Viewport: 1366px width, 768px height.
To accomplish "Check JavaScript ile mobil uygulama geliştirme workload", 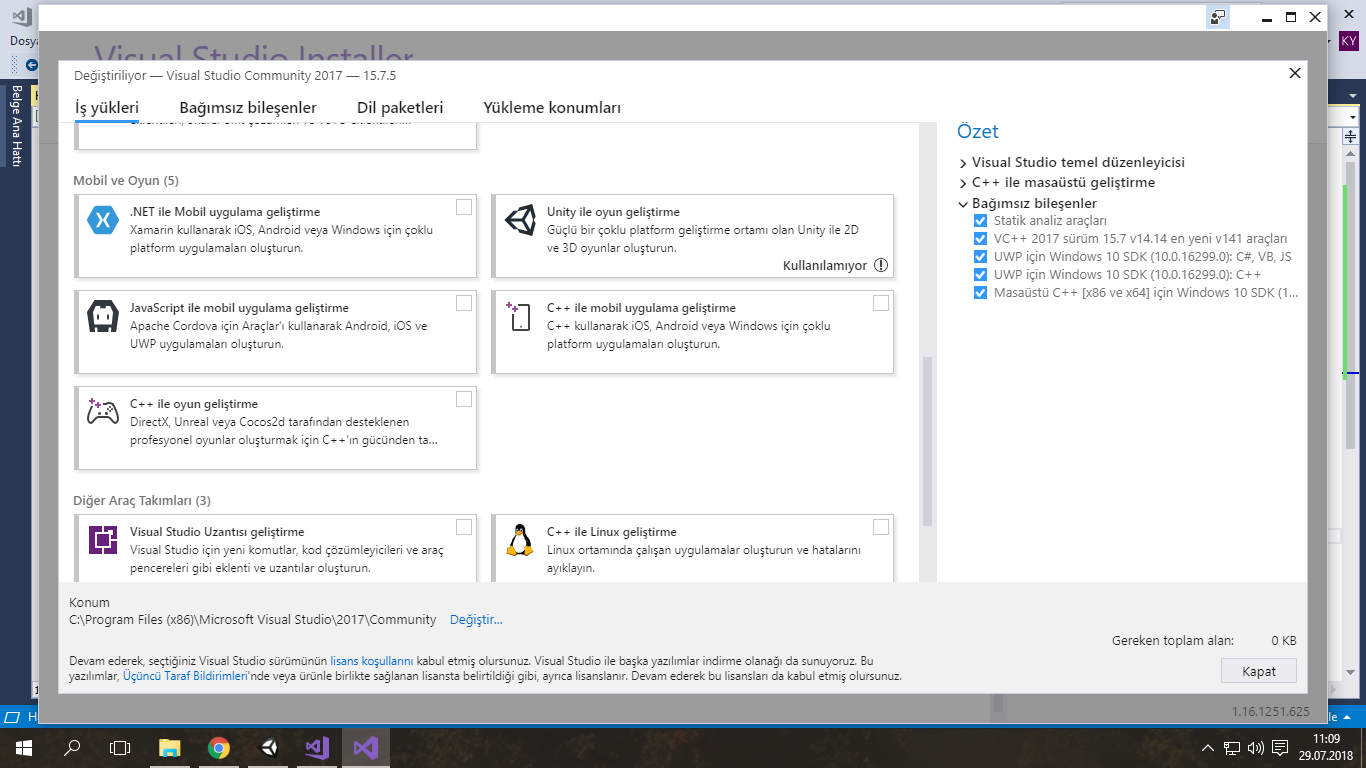I will tap(464, 303).
